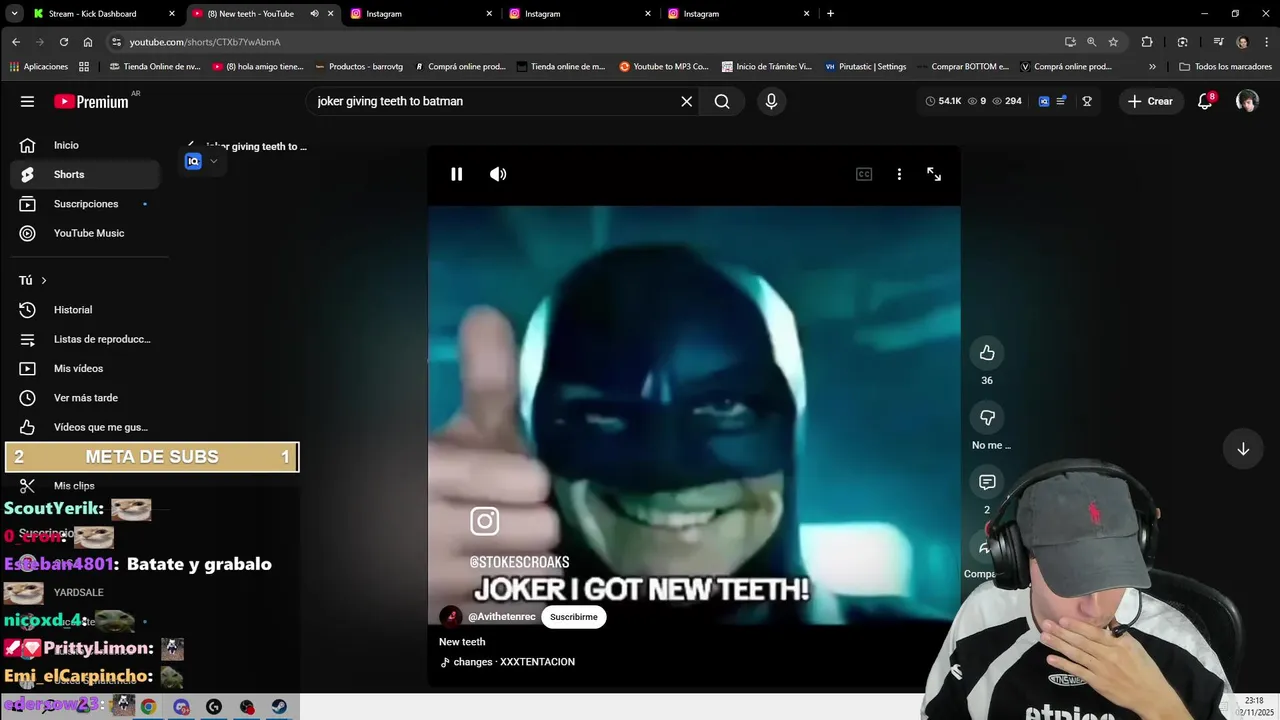Open 'Ver más tarde' in the sidebar

click(x=85, y=398)
